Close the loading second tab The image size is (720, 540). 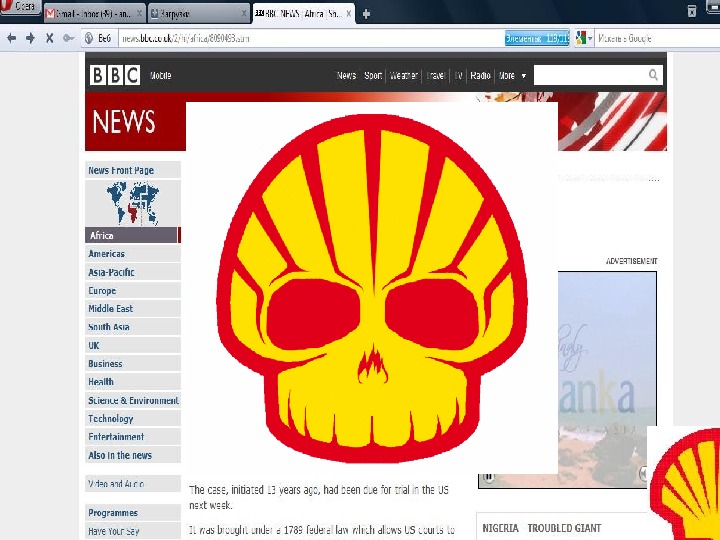coord(244,14)
